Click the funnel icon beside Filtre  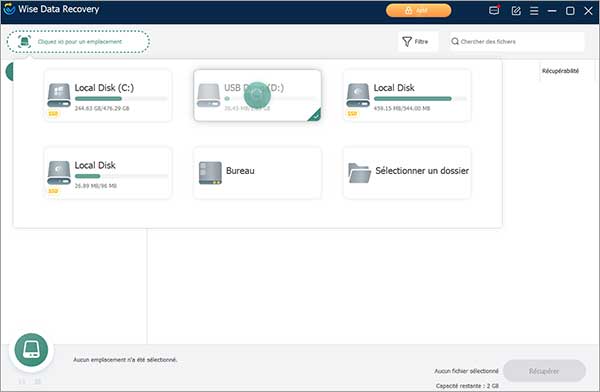coord(407,41)
